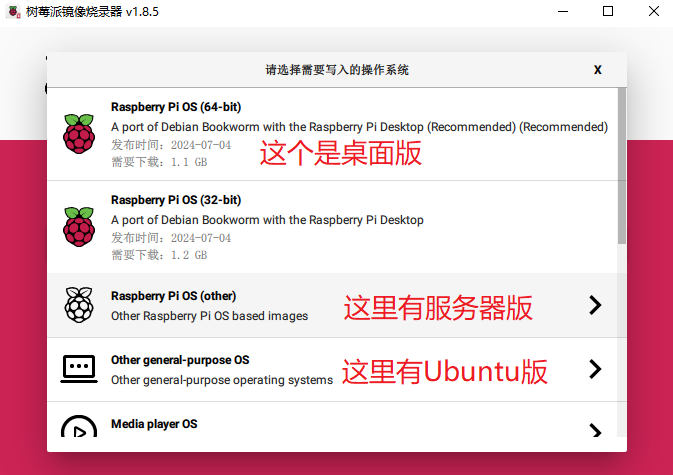Click the outlined raspberry icon for Raspberry Pi OS (other)

79,305
